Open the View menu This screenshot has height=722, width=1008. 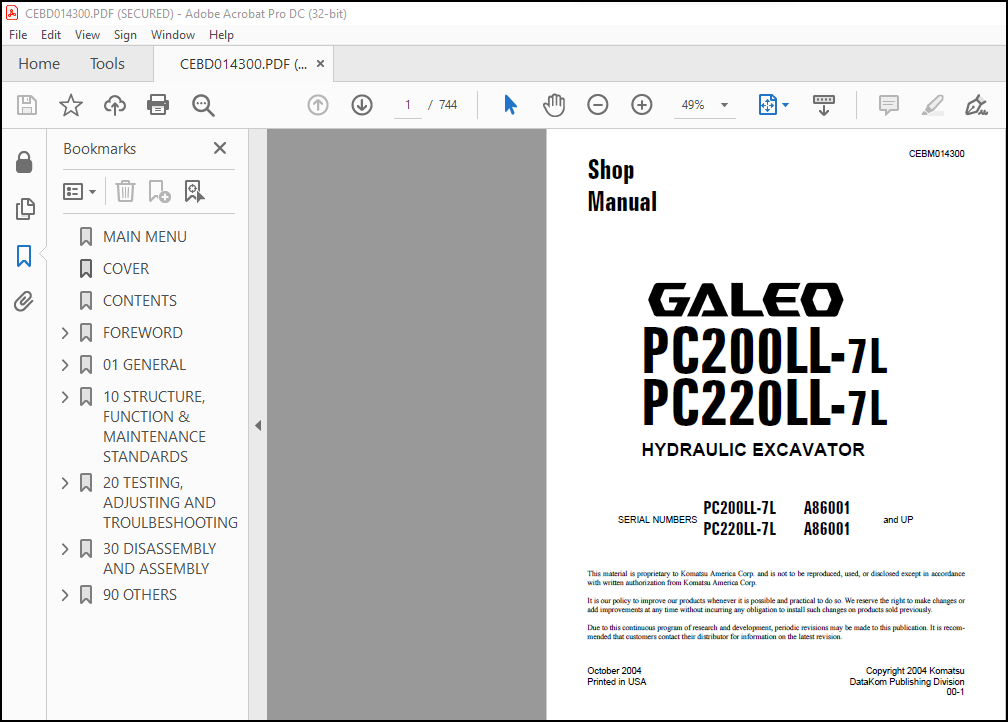pyautogui.click(x=87, y=35)
